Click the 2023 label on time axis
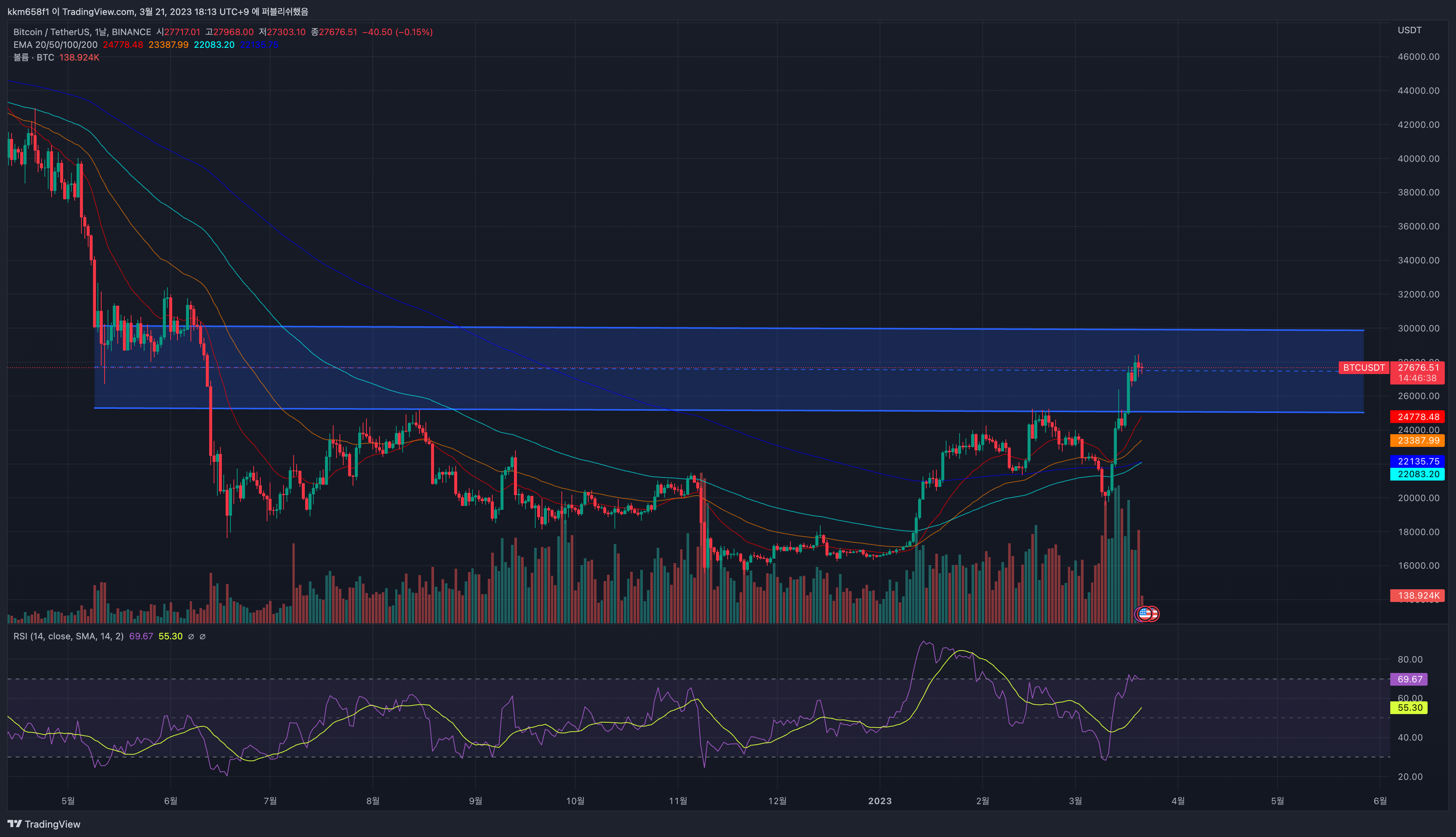The image size is (1456, 837). (x=879, y=801)
